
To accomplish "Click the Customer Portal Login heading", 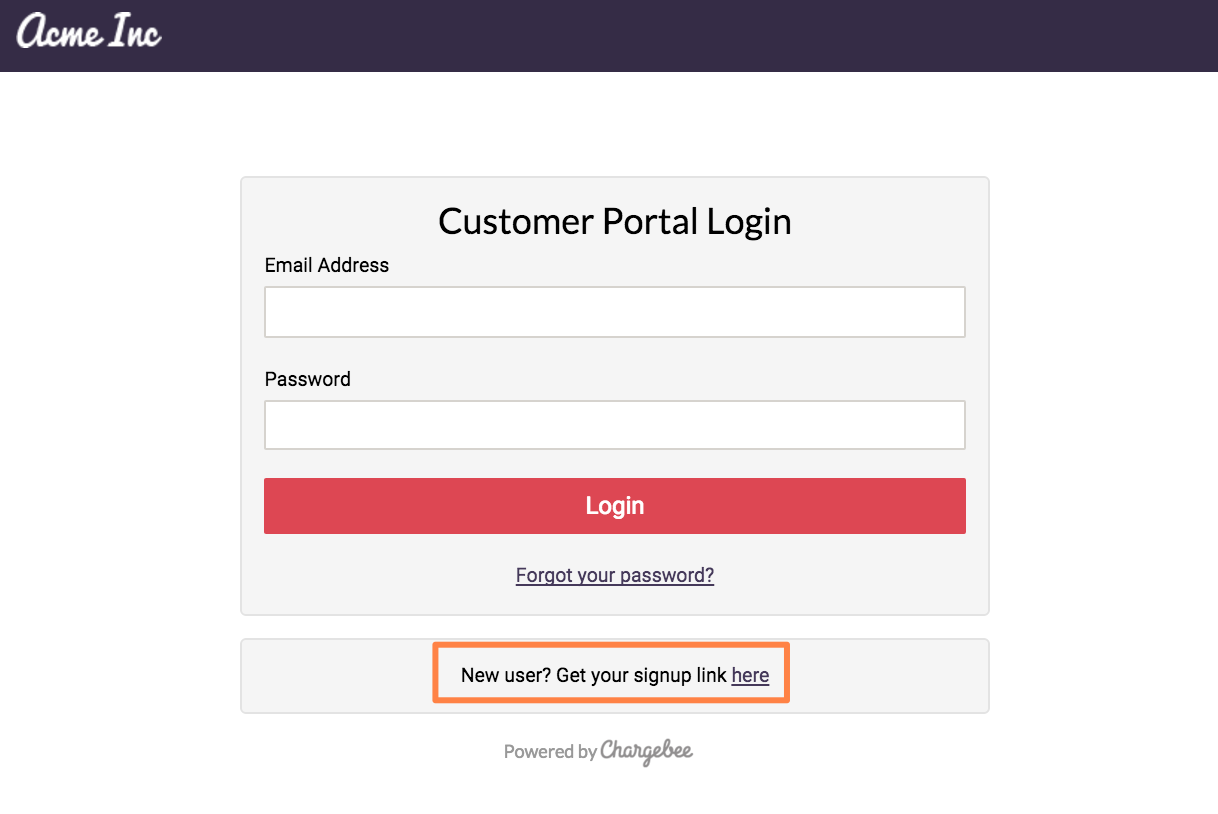I will tap(614, 221).
